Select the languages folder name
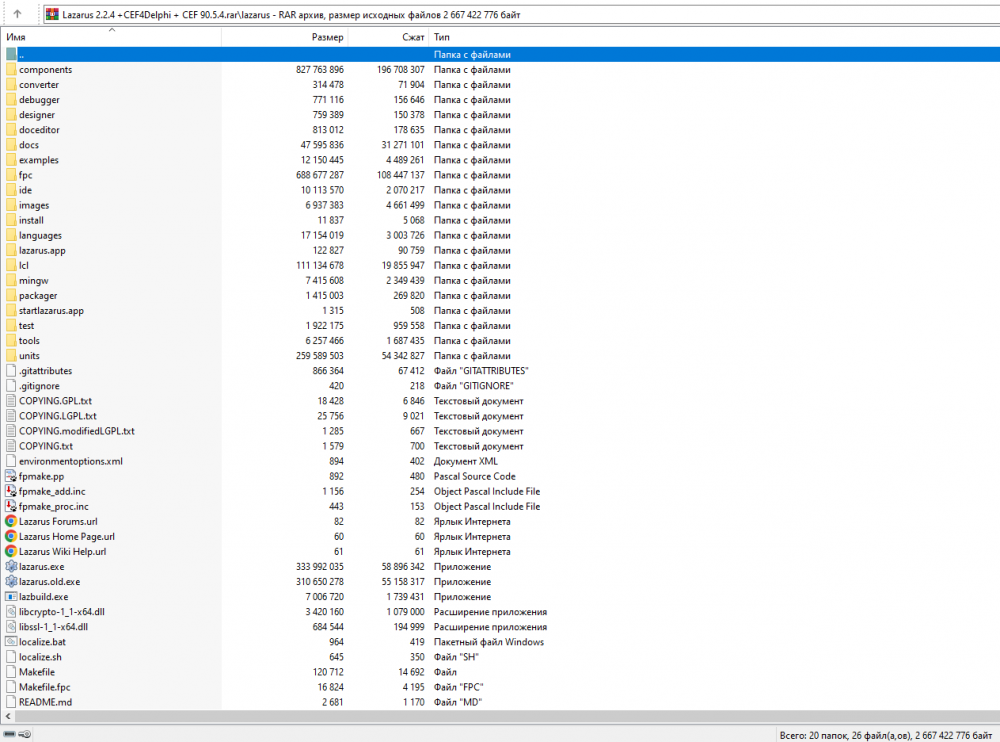This screenshot has height=742, width=1000. point(40,235)
